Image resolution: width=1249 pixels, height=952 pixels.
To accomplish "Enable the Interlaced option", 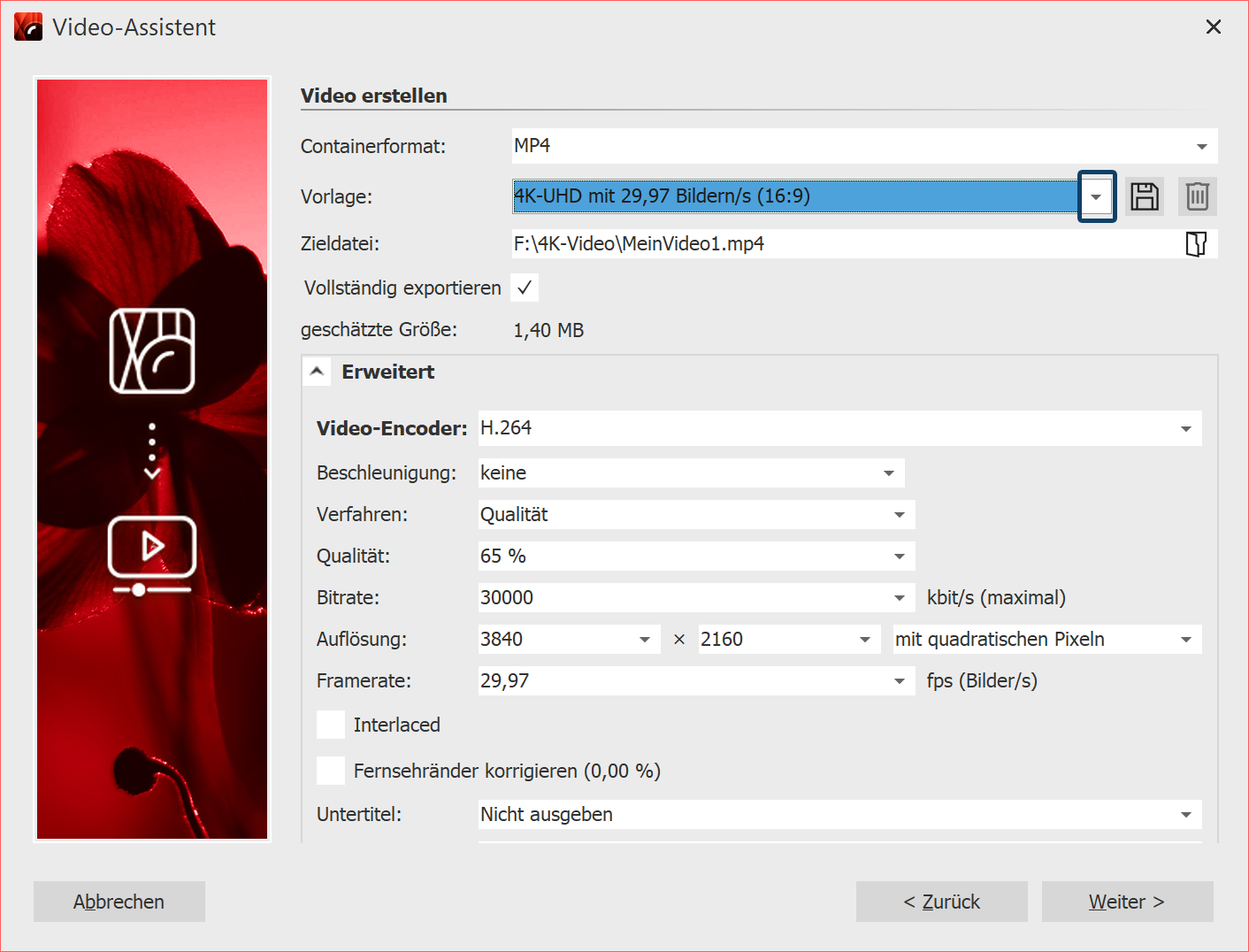I will tap(330, 724).
